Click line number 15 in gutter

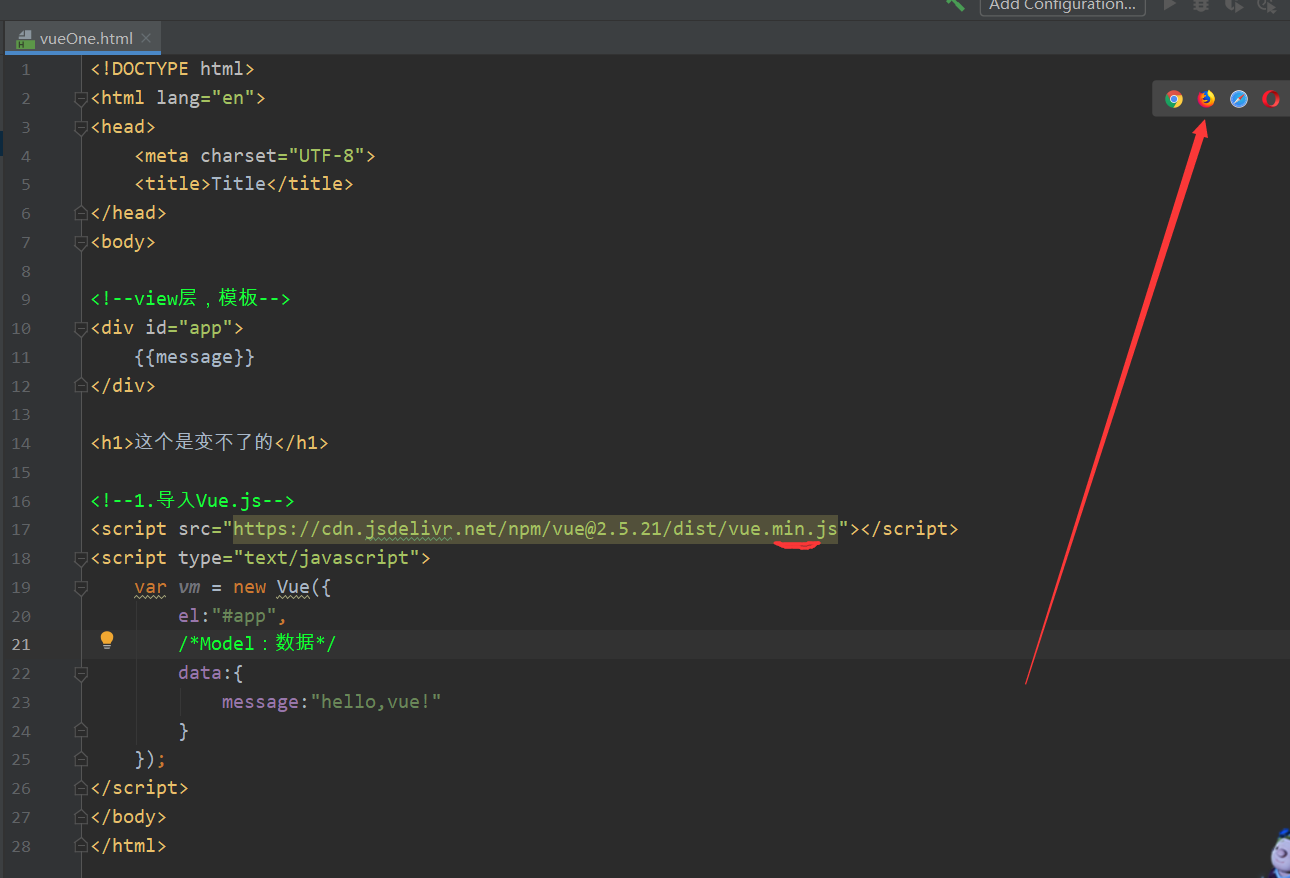click(x=21, y=472)
